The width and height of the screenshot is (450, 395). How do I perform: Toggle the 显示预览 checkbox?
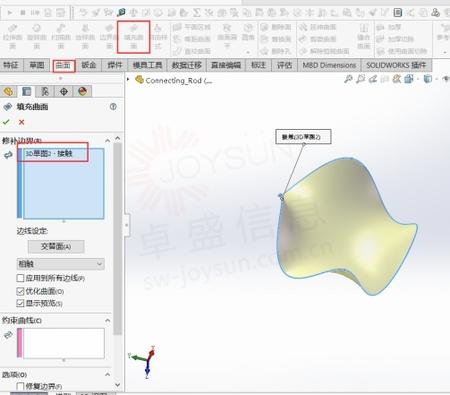[x=20, y=303]
